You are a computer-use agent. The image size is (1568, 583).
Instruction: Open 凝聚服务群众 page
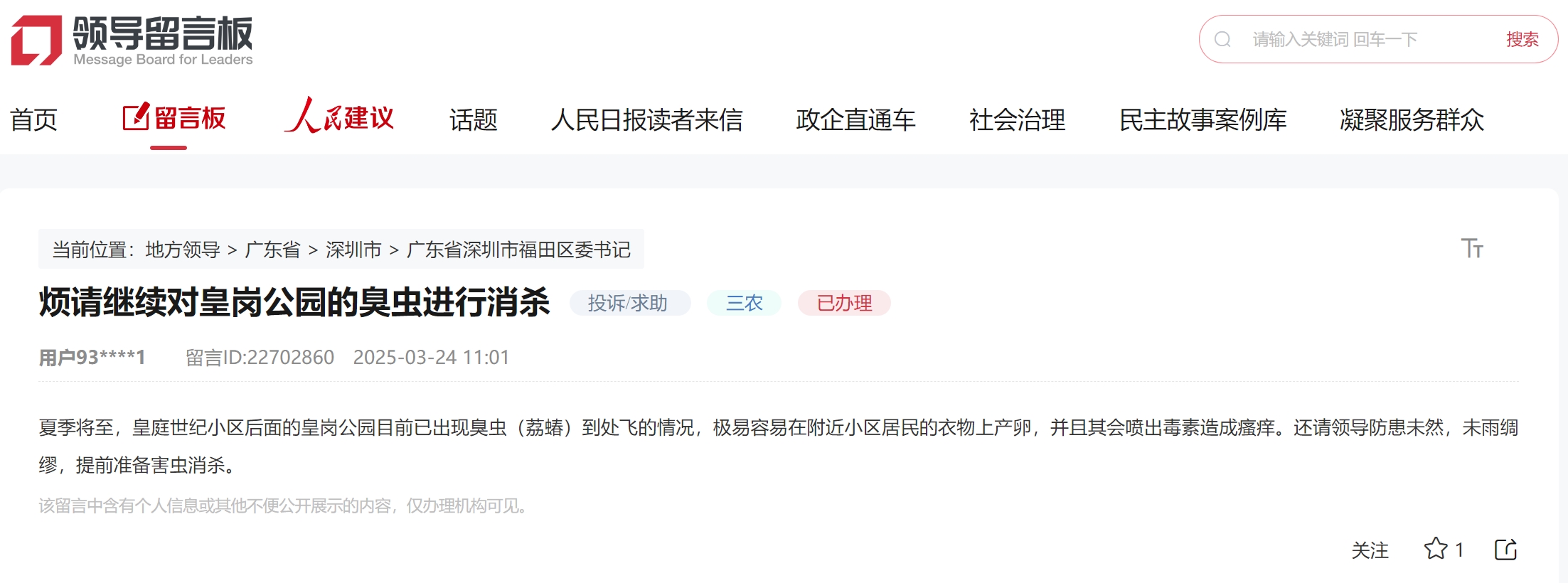1412,119
